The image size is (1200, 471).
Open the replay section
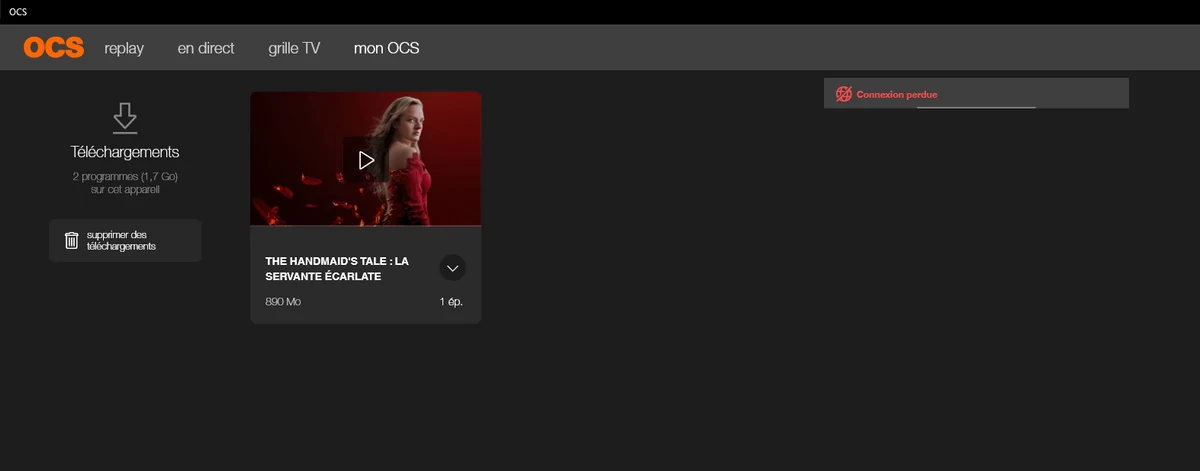pyautogui.click(x=124, y=48)
